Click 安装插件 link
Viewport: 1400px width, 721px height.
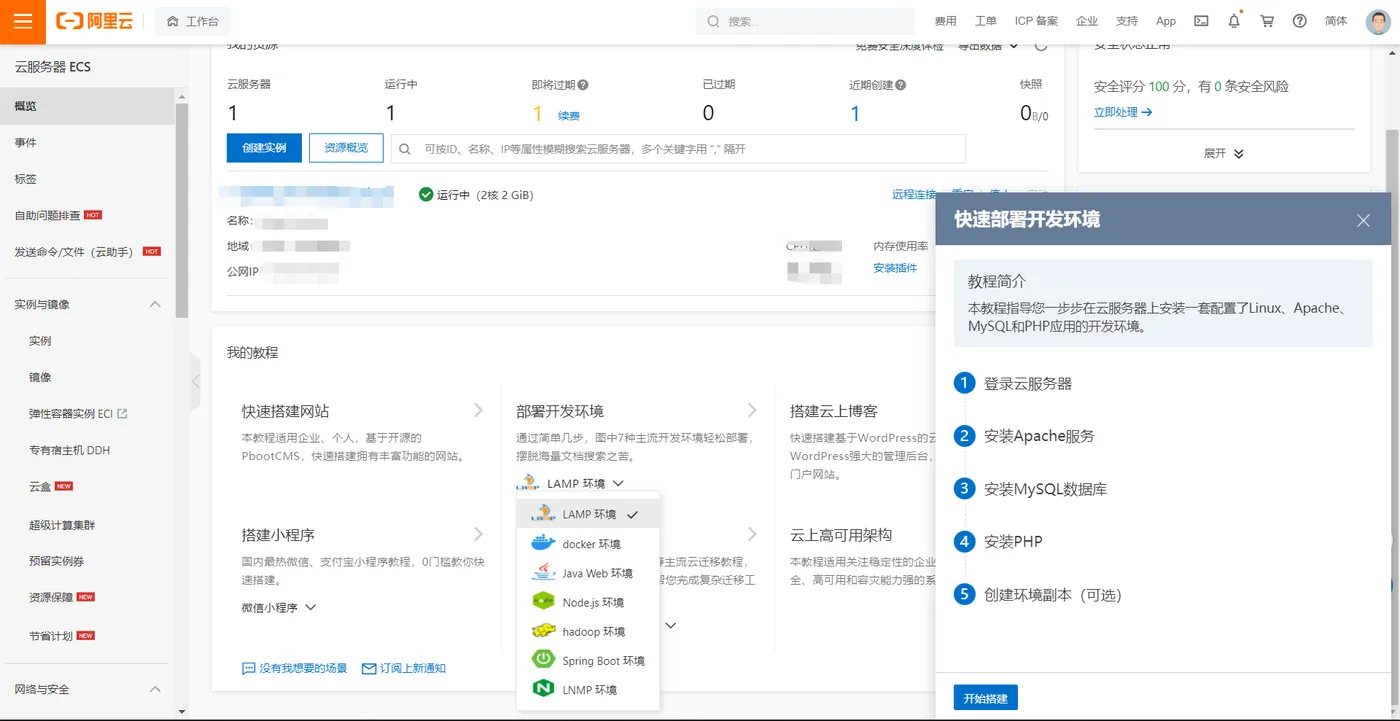pos(895,268)
